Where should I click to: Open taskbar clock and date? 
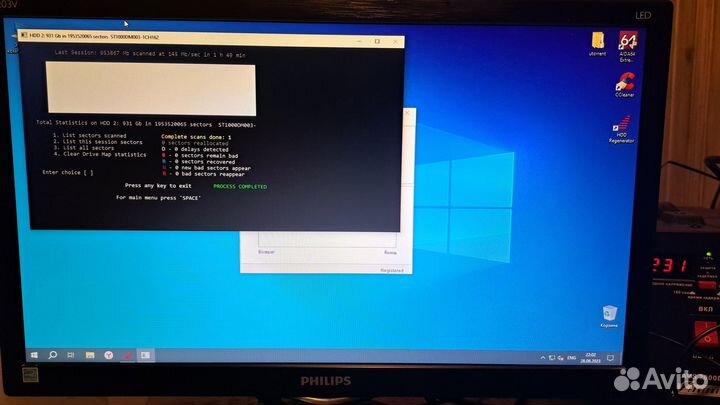click(591, 358)
